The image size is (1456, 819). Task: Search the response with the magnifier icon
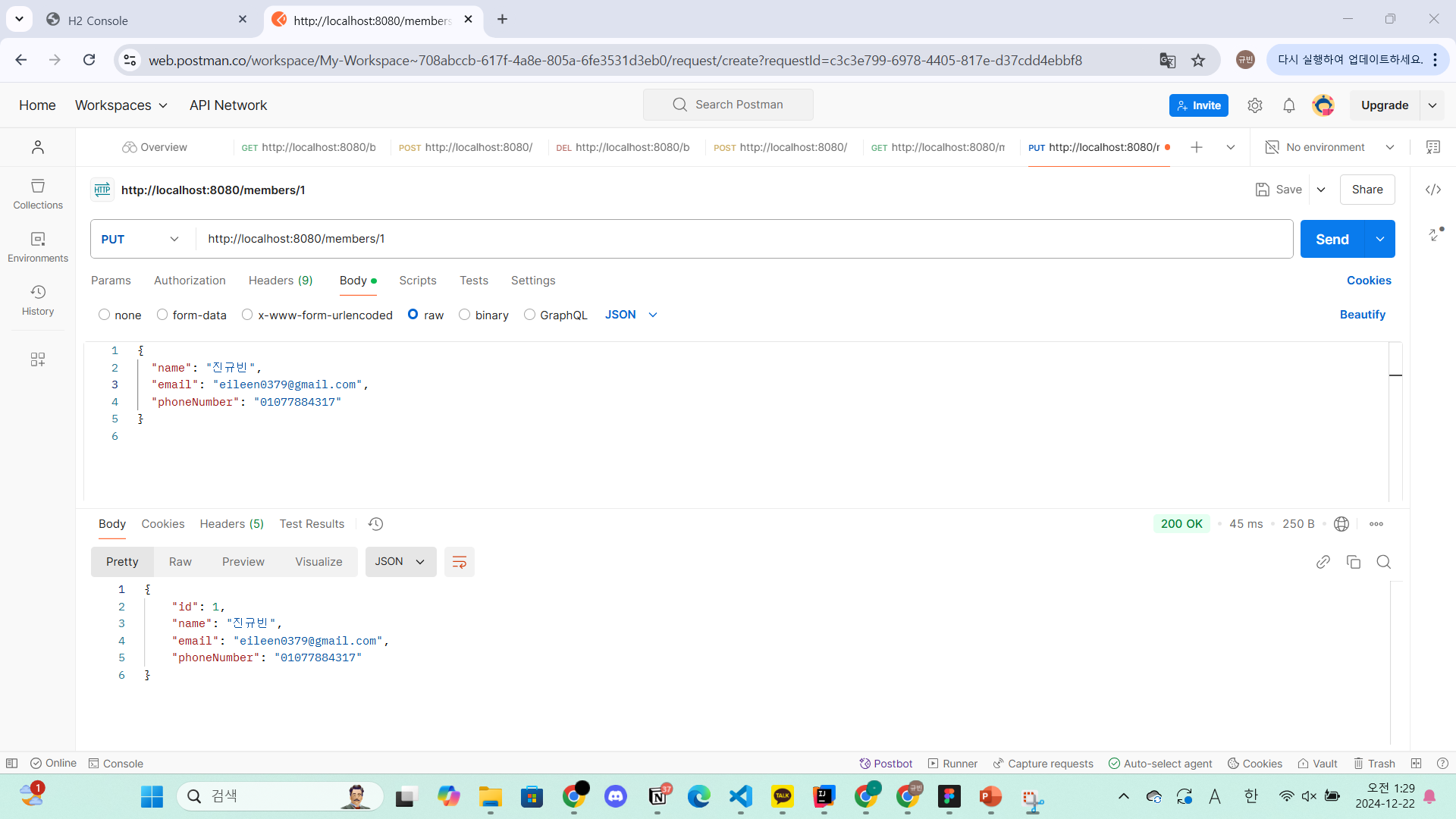click(1383, 562)
